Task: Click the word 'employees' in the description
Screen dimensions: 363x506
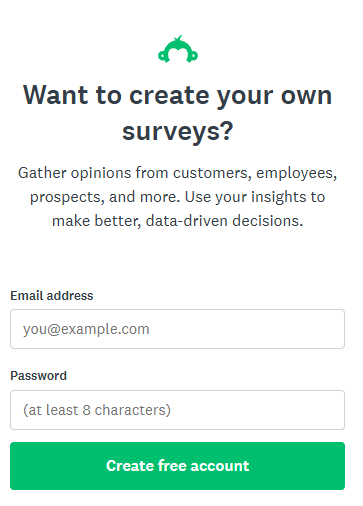Action: [x=296, y=173]
